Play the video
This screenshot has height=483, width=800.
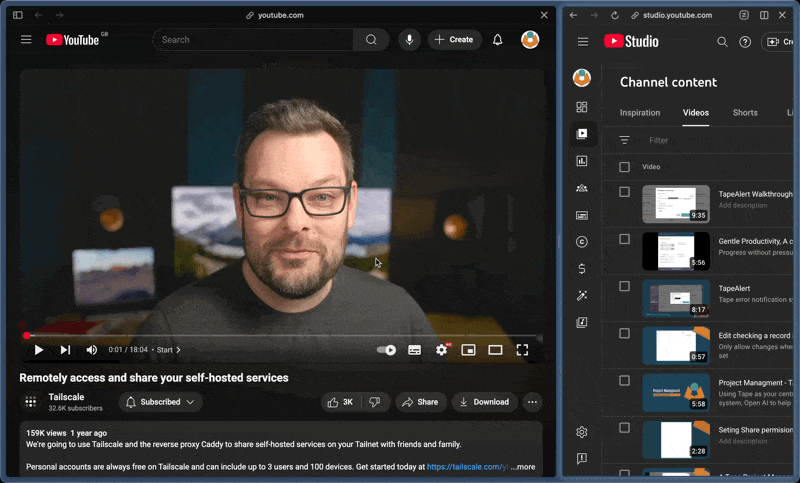[38, 350]
